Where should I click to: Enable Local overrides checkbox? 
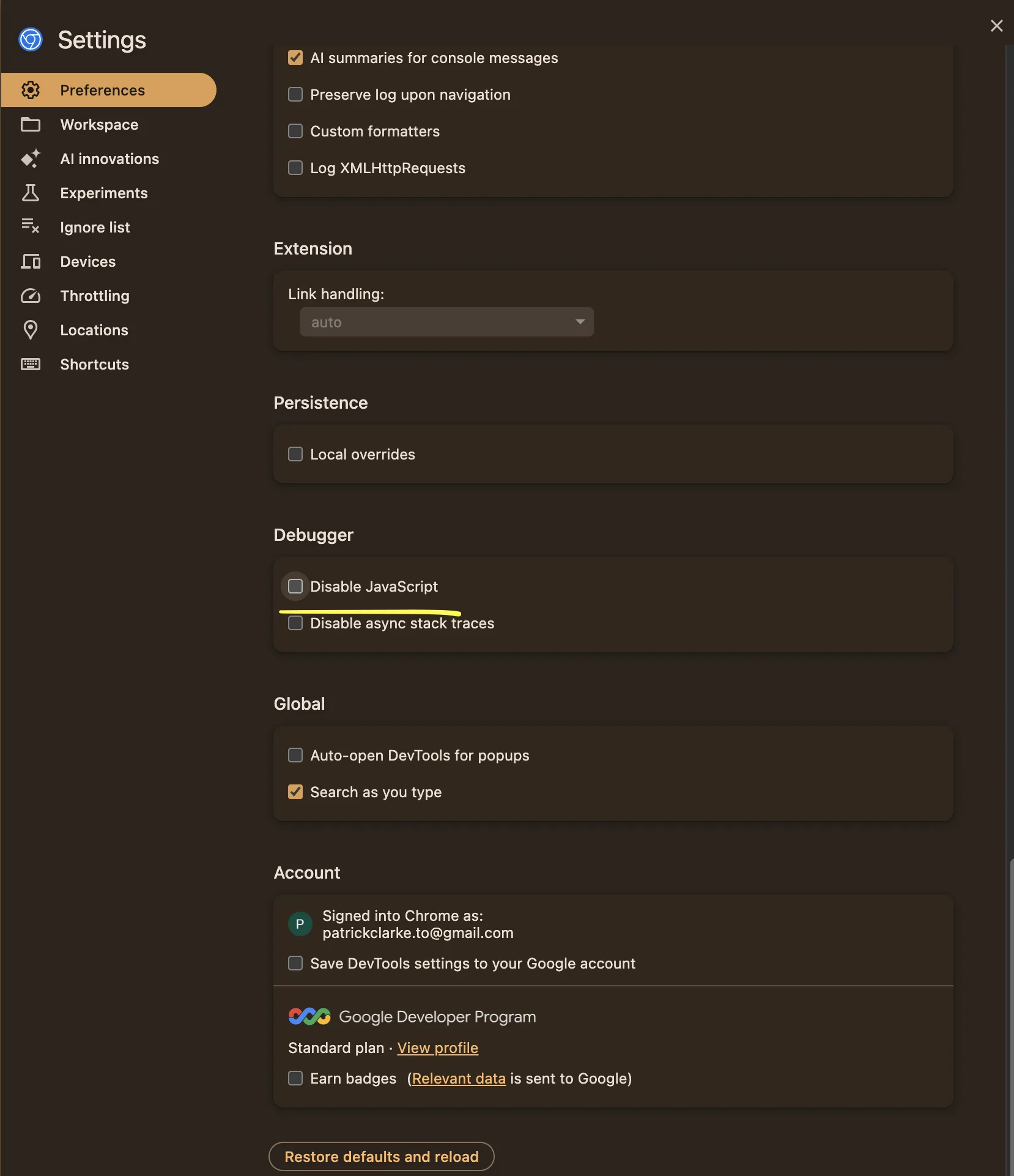tap(295, 454)
